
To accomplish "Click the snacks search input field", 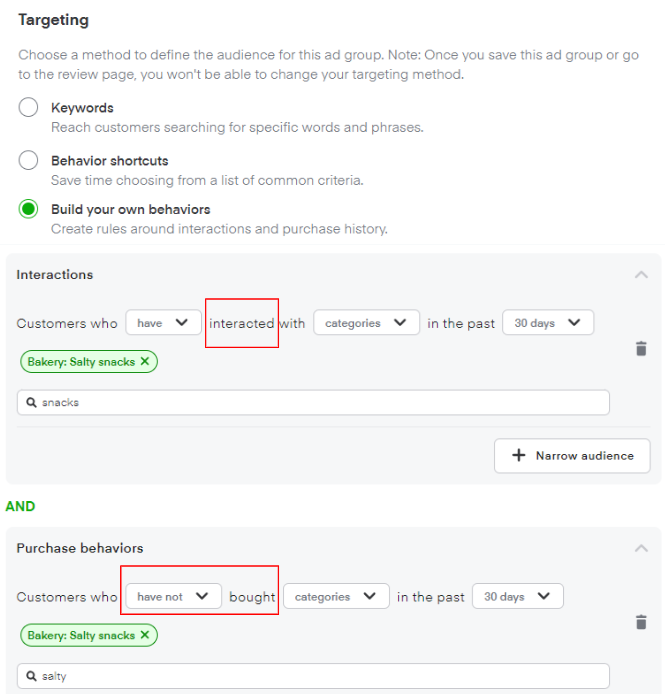I will tap(320, 402).
